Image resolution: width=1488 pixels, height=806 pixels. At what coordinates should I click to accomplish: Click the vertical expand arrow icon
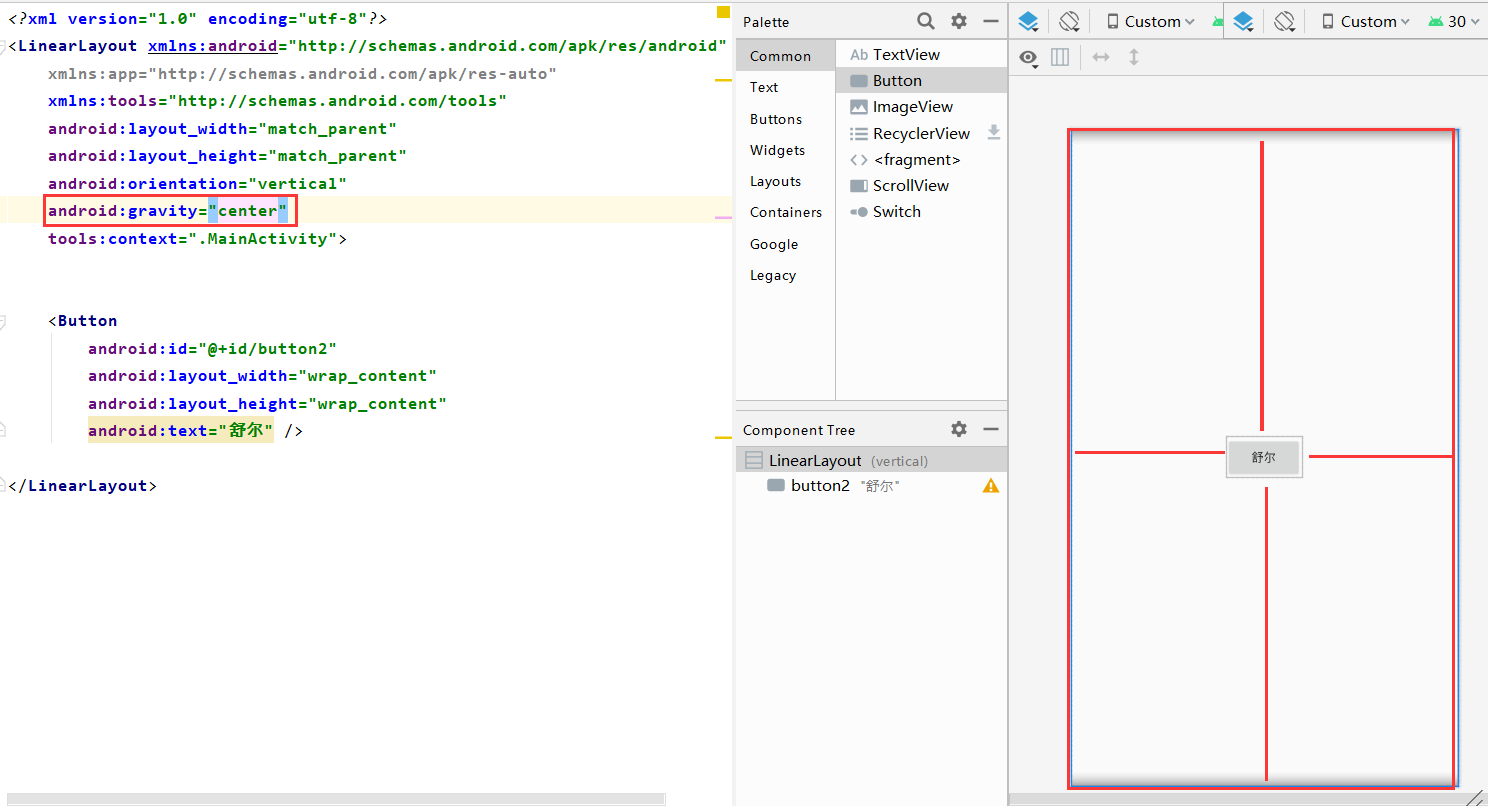coord(1134,58)
